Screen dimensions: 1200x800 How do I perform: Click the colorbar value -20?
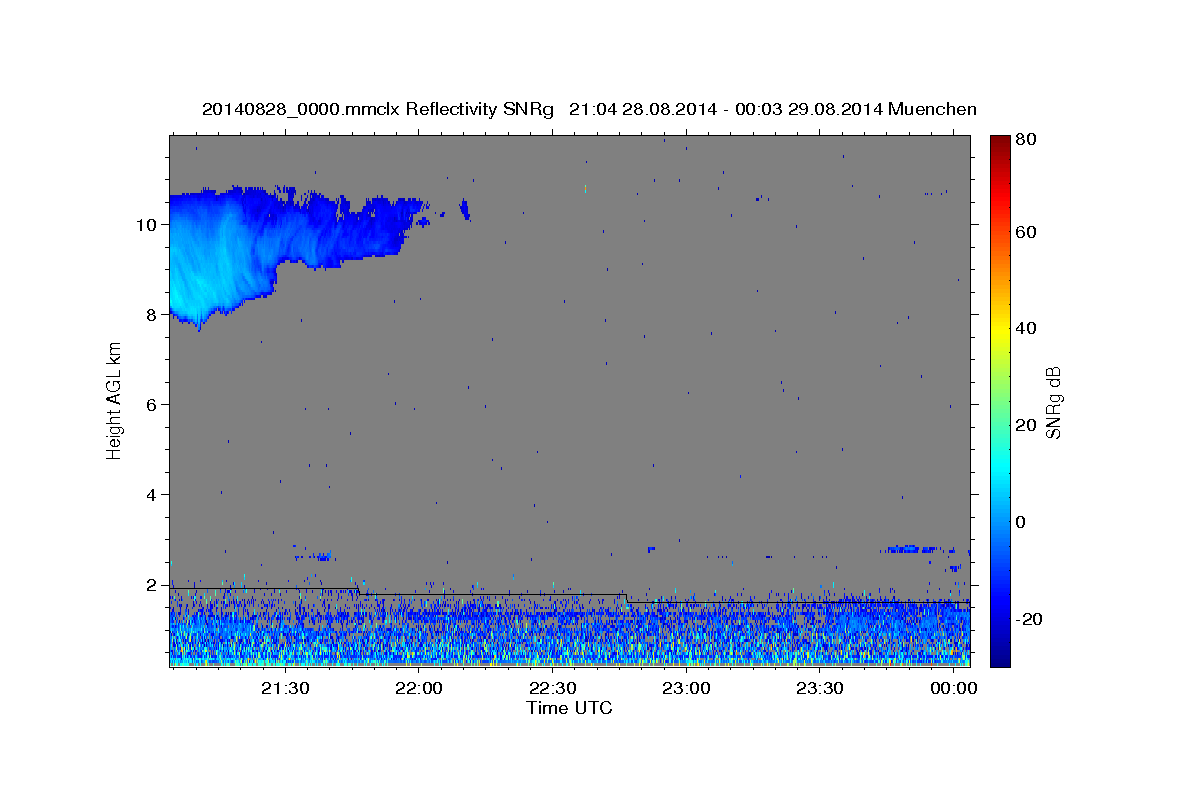pos(1029,619)
